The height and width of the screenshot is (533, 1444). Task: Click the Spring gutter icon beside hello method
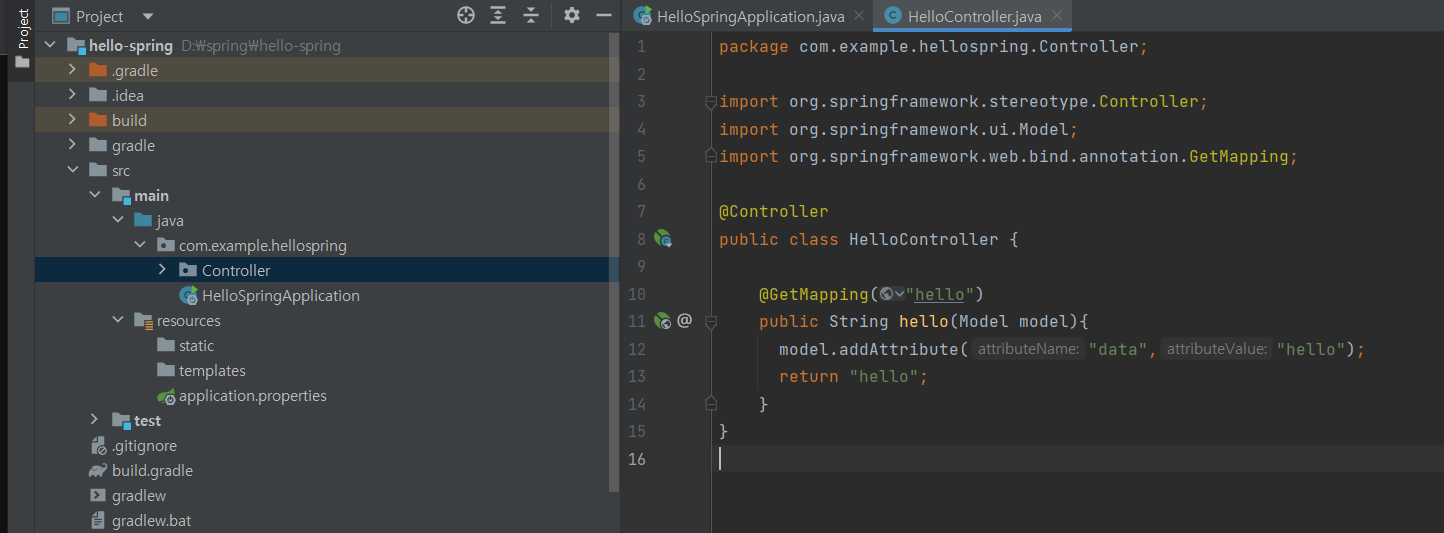[x=662, y=321]
